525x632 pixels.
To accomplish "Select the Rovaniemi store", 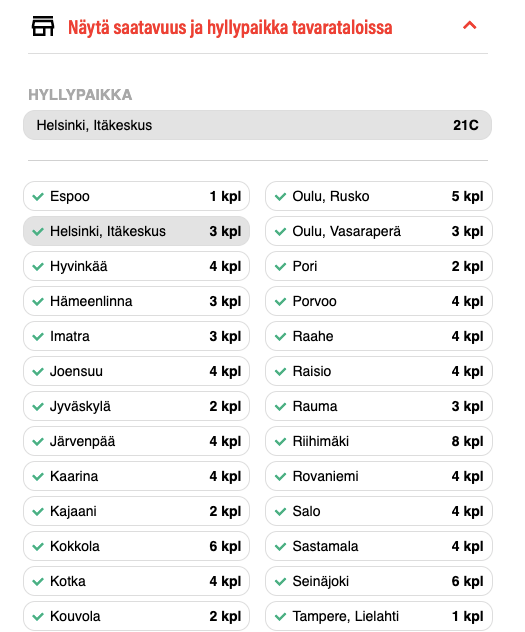I will tap(379, 476).
